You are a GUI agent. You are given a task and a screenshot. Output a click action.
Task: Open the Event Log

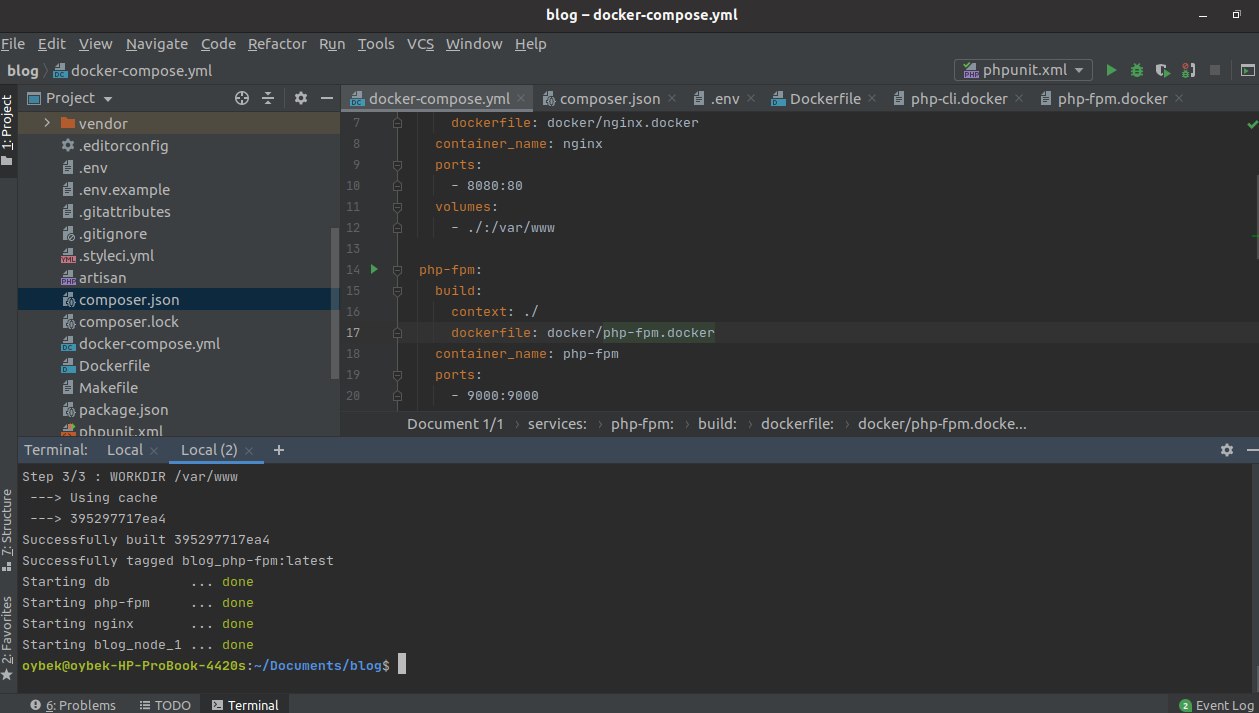click(1214, 705)
